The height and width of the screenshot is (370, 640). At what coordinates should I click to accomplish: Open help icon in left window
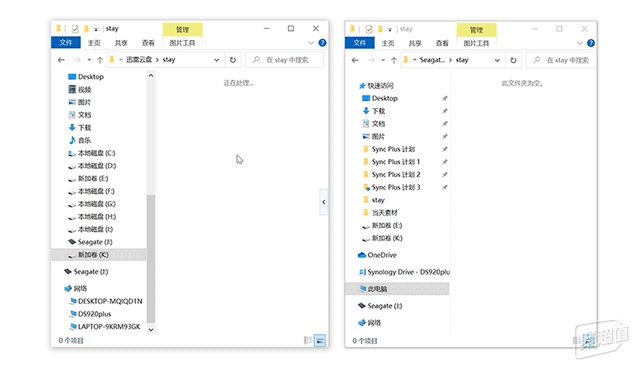pyautogui.click(x=322, y=43)
